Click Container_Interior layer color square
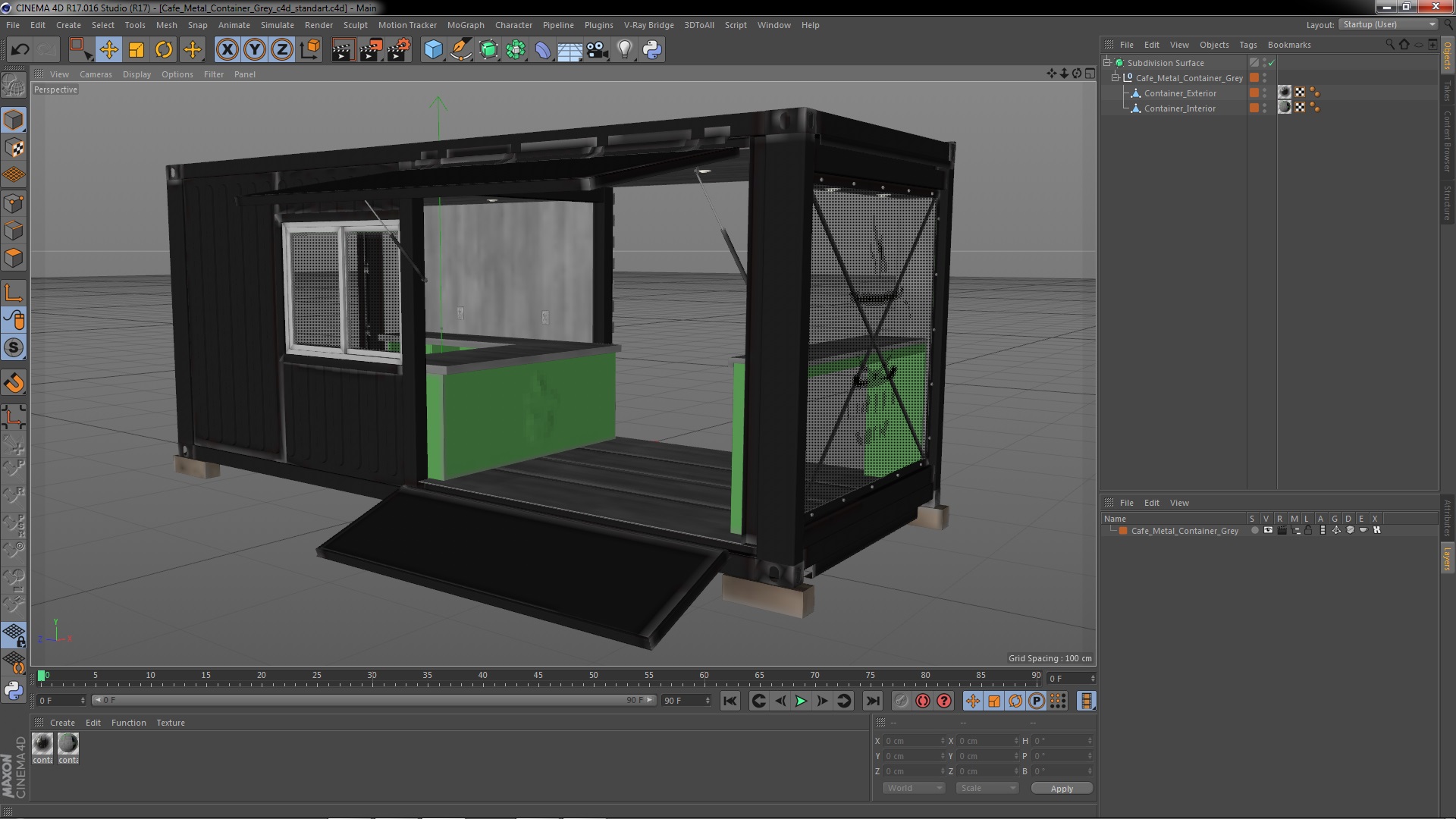Viewport: 1456px width, 819px height. click(x=1254, y=108)
